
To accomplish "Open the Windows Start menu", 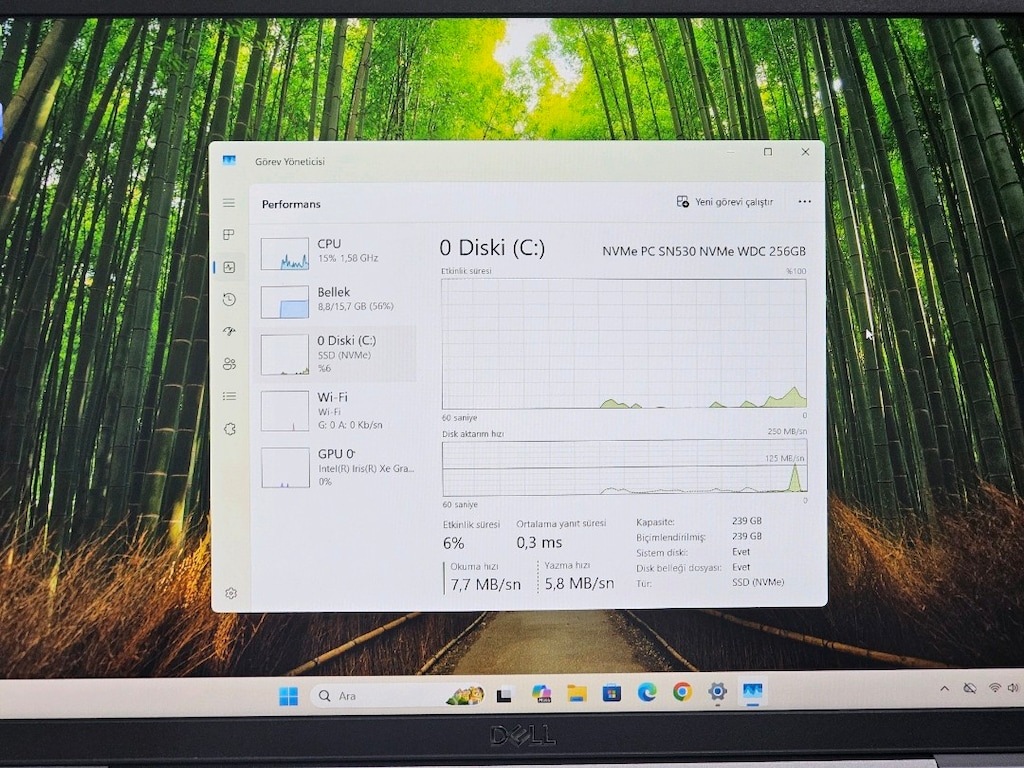I will pos(289,696).
